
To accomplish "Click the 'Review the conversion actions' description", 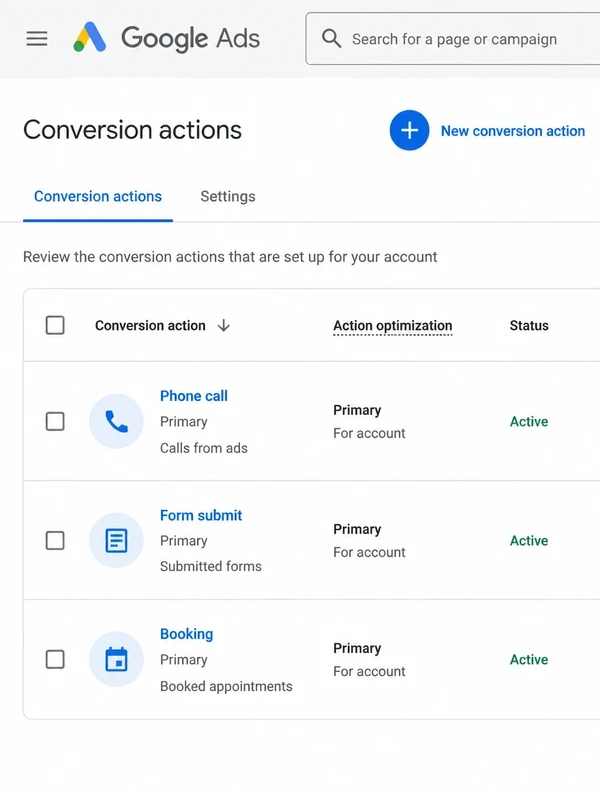I will [230, 257].
